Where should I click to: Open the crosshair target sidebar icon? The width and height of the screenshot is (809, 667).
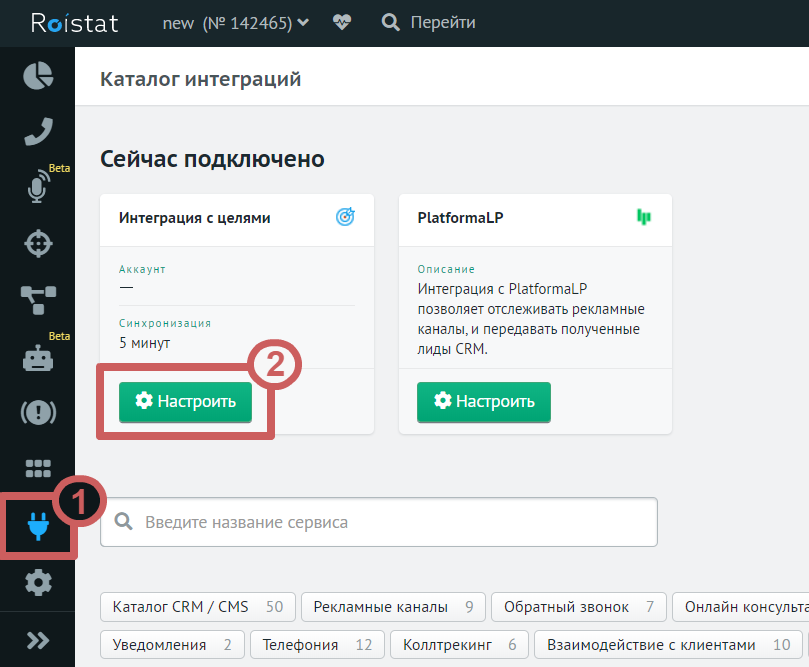(x=38, y=243)
